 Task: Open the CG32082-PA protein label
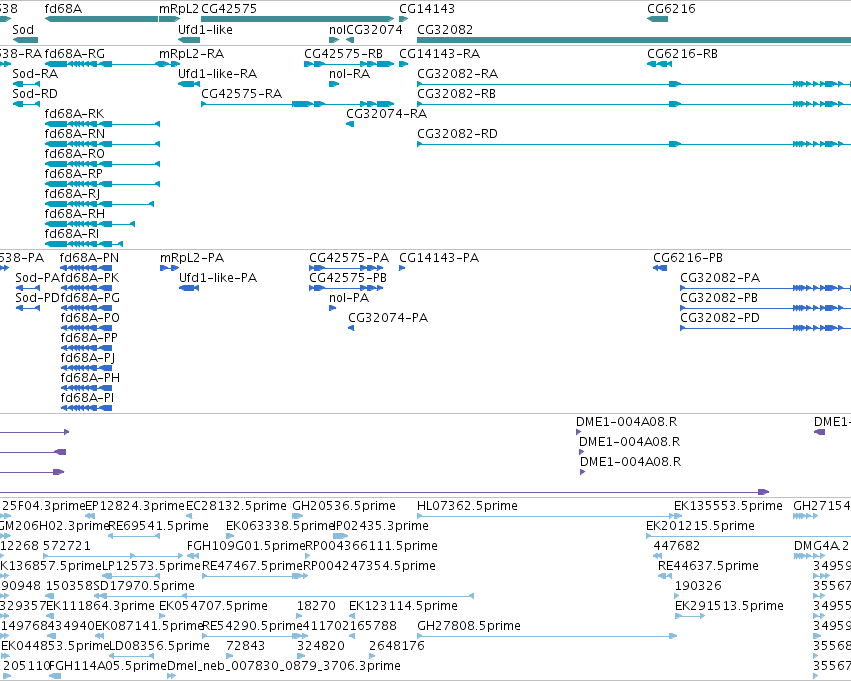tap(720, 278)
